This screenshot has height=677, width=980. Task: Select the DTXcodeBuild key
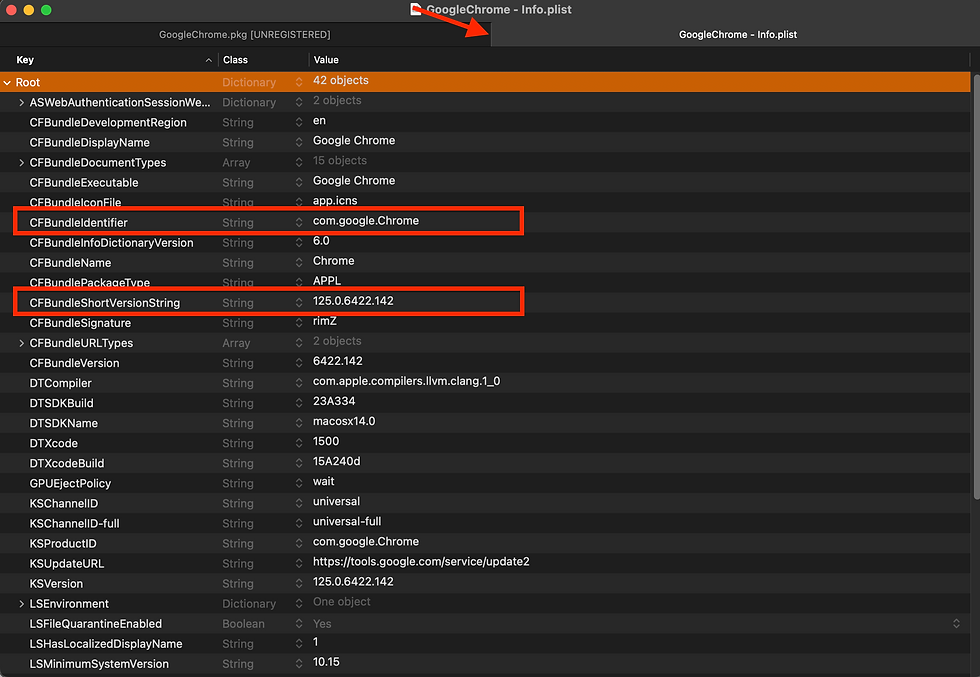tap(67, 463)
